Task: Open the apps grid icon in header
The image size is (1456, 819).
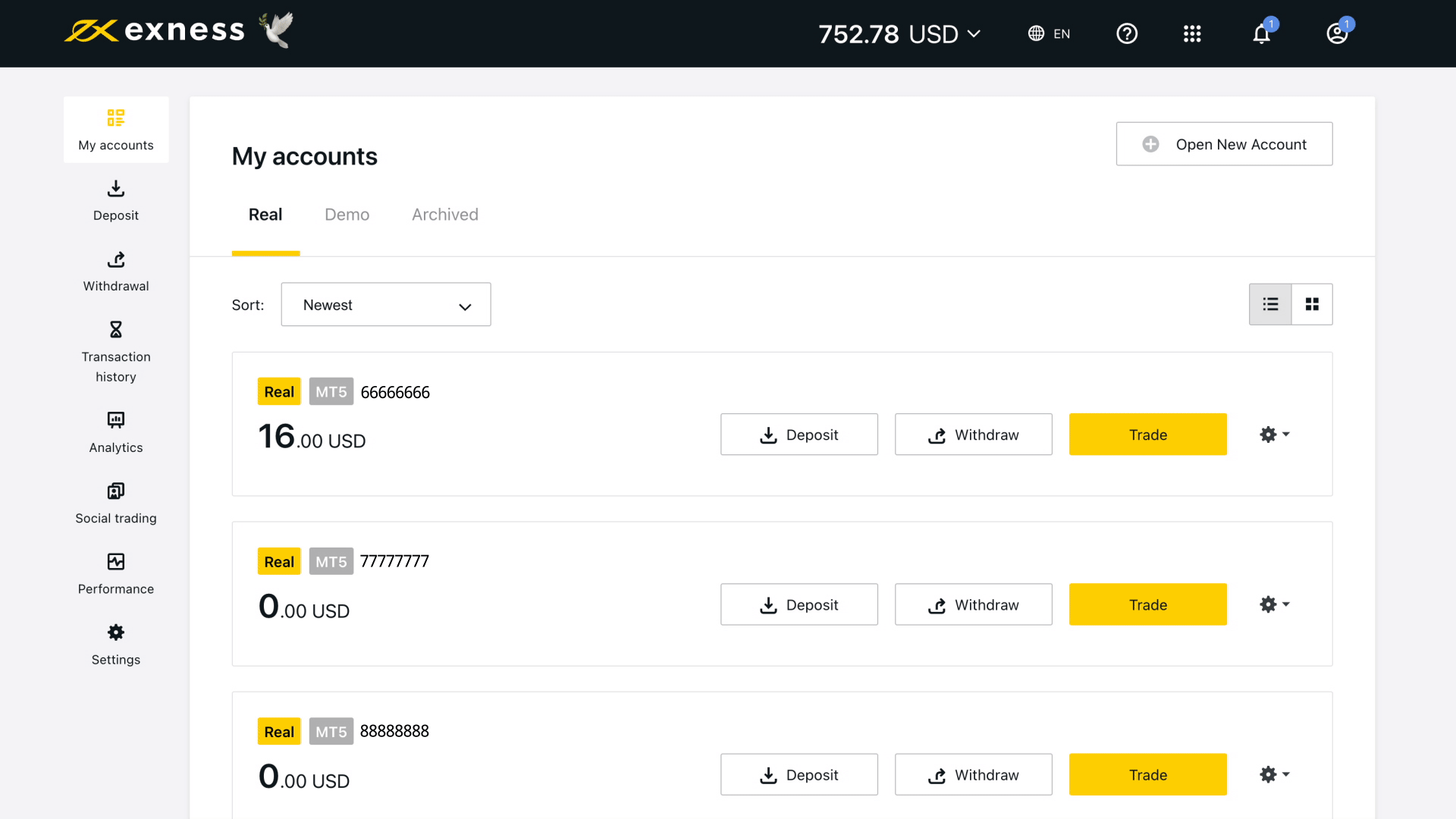Action: pyautogui.click(x=1192, y=33)
